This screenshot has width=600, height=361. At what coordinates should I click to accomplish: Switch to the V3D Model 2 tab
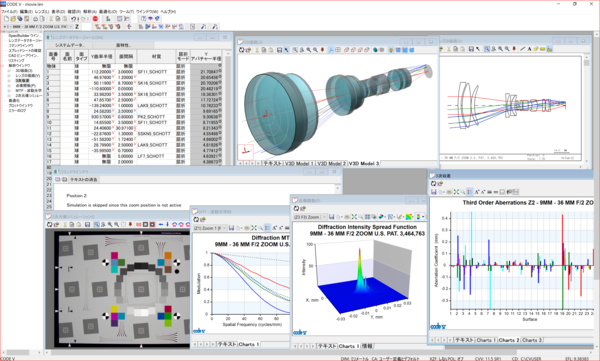[x=331, y=163]
